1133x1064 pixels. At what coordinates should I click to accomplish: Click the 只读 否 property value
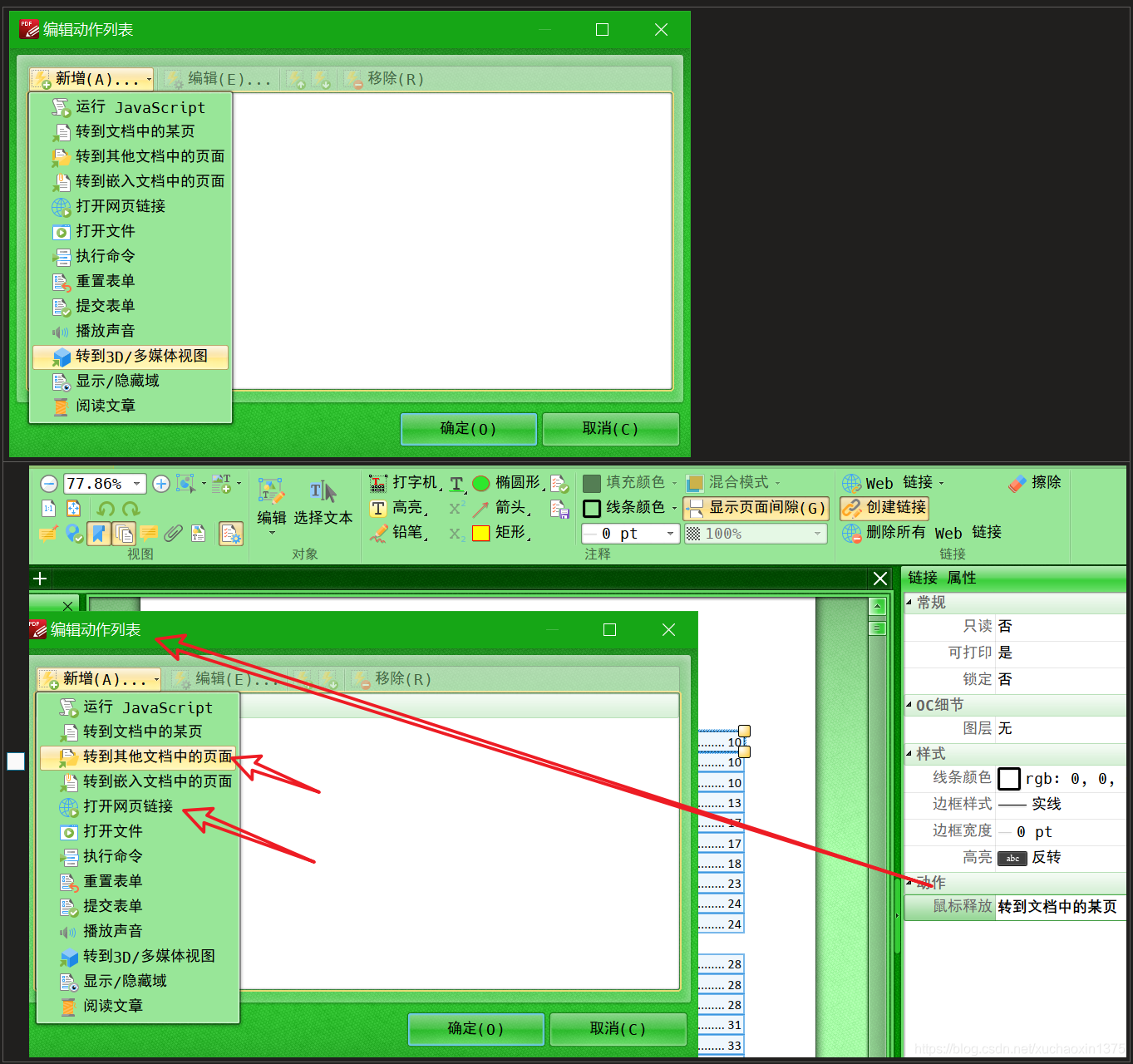(1061, 627)
